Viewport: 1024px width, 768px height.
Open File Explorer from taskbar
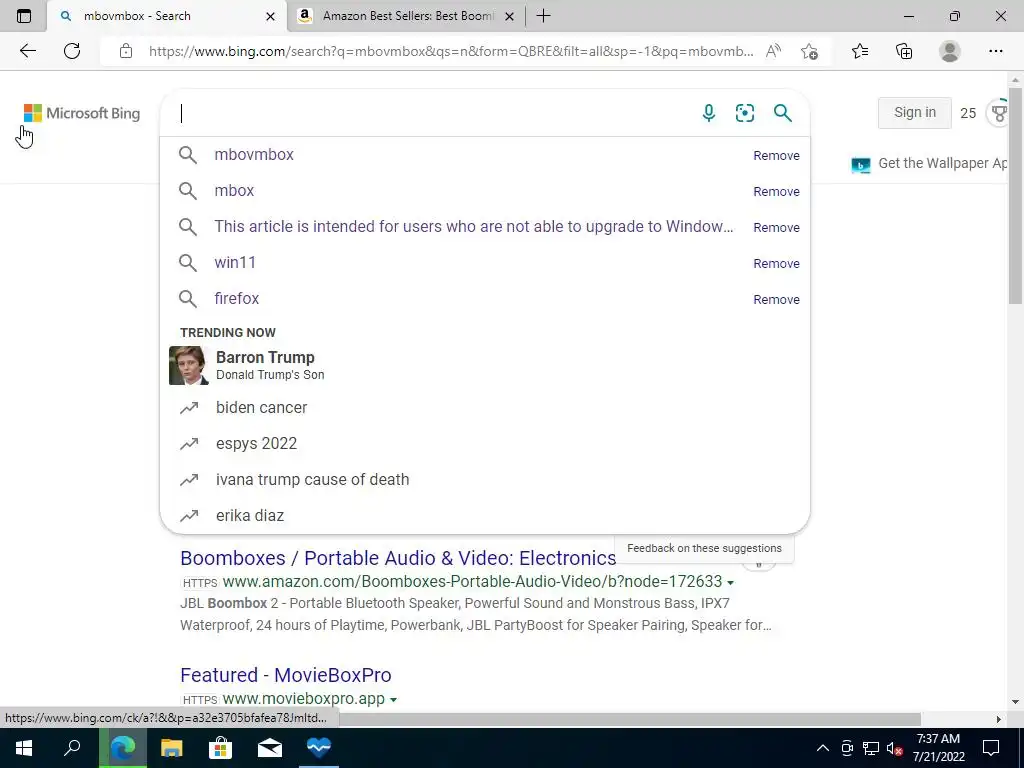click(171, 748)
